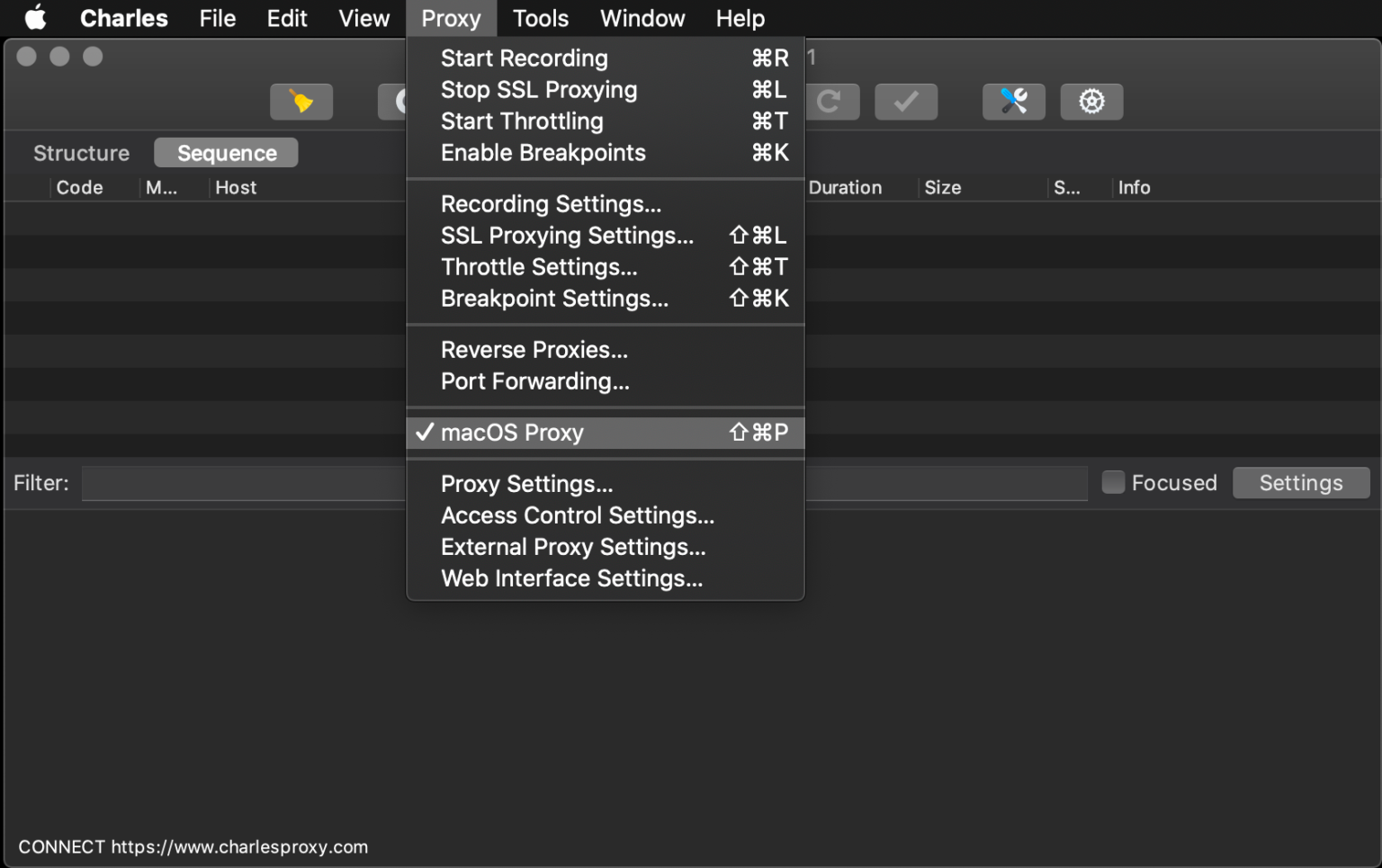The height and width of the screenshot is (868, 1382).
Task: Clear the current session with the broom icon
Action: pyautogui.click(x=301, y=102)
